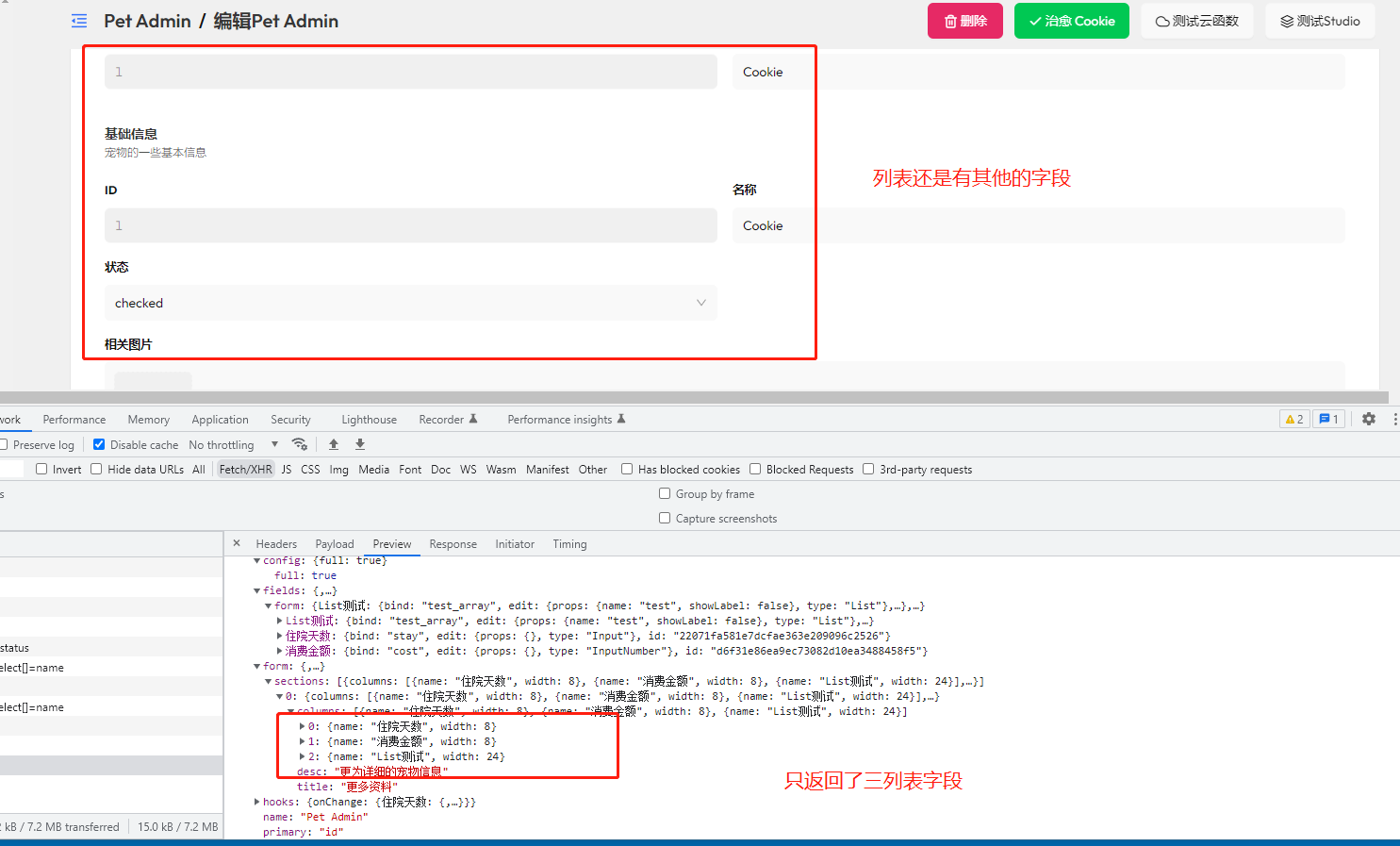Open the Lighthouse DevTools panel
This screenshot has height=846, width=1400.
tap(369, 420)
